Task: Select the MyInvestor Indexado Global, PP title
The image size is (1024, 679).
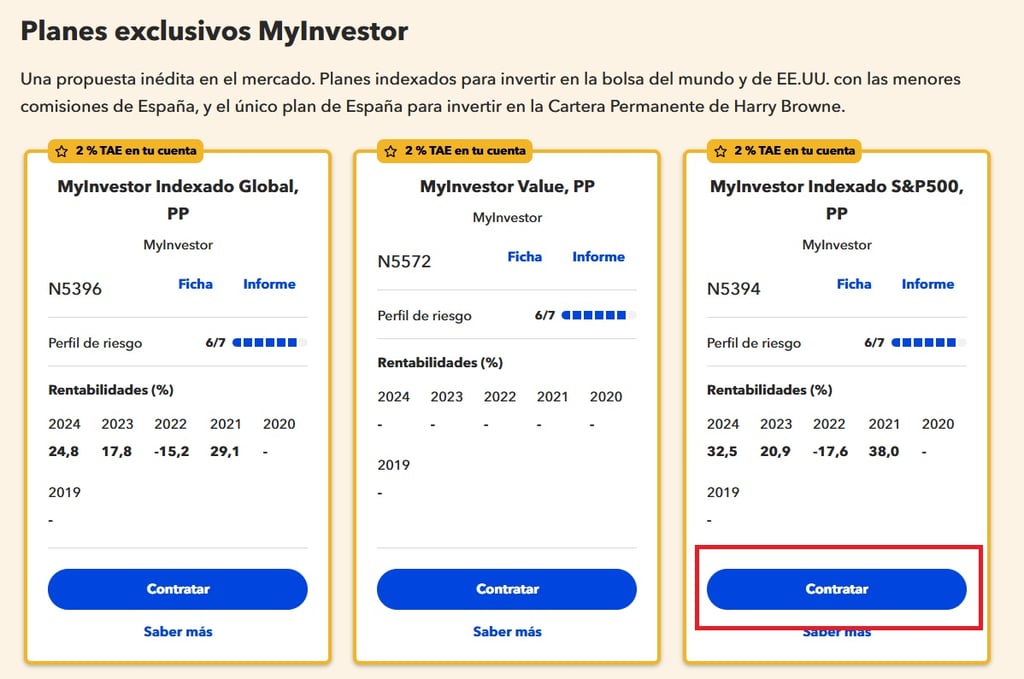Action: pos(178,200)
